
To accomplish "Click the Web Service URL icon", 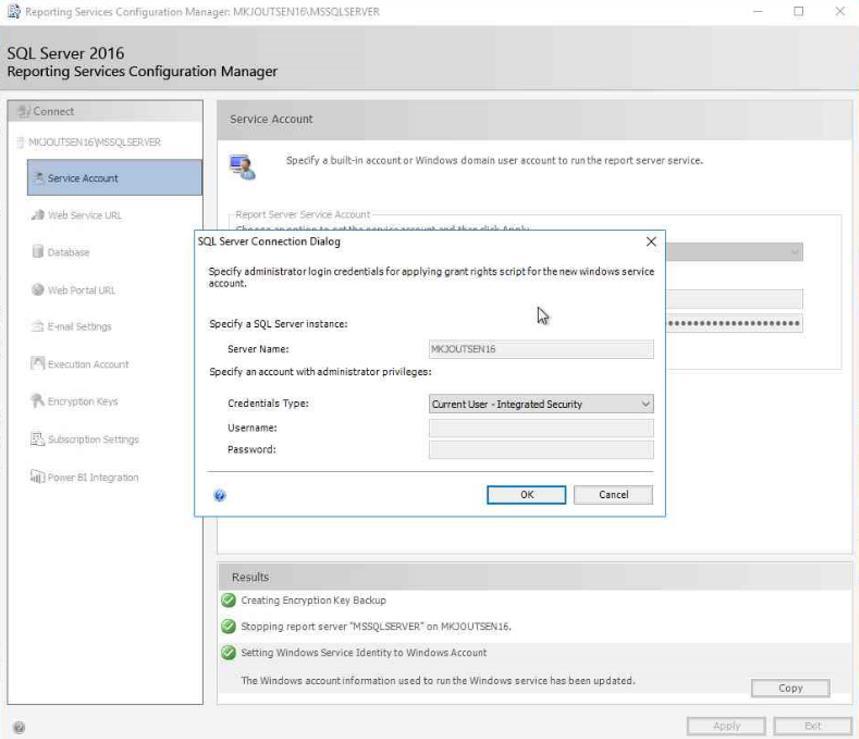I will 38,215.
